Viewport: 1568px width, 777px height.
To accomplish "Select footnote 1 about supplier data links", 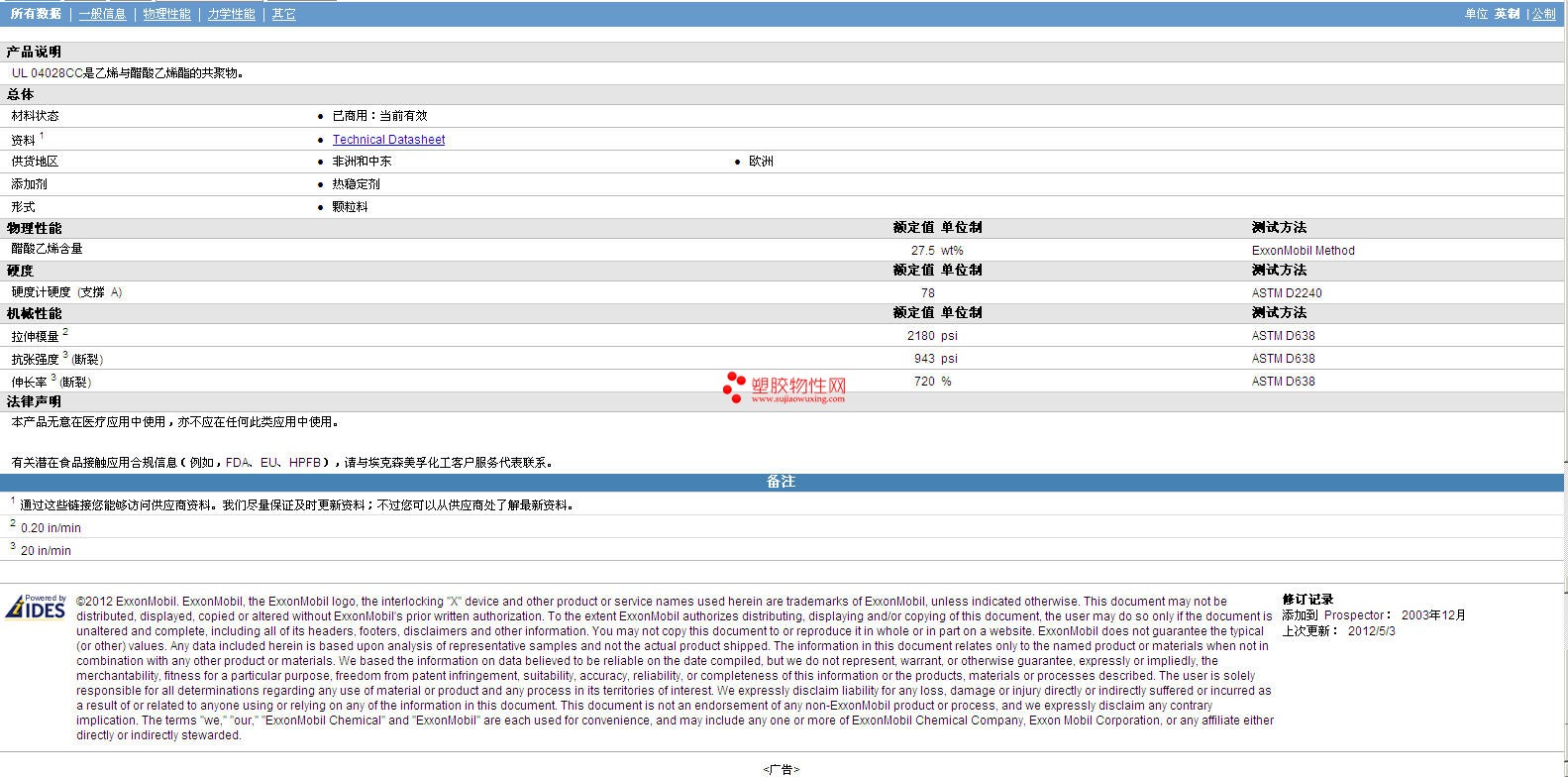I will pos(293,504).
